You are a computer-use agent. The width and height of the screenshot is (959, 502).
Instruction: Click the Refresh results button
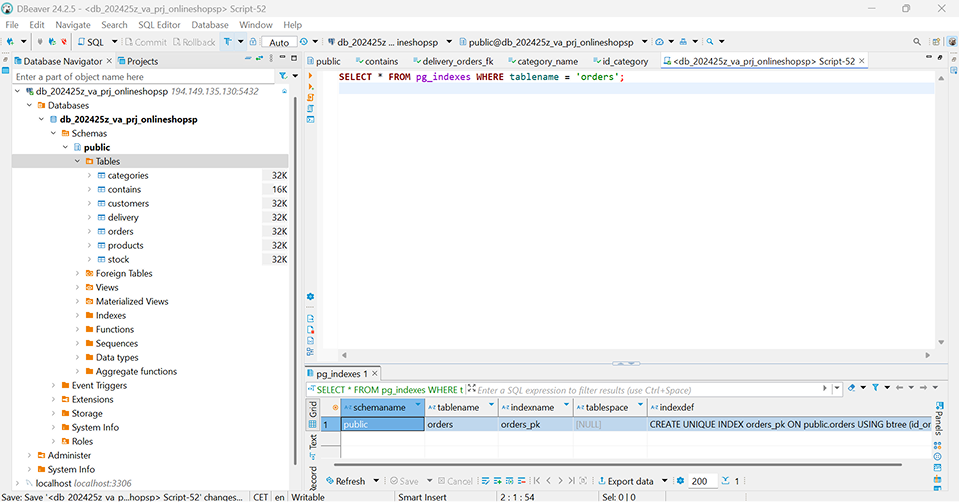[x=346, y=481]
